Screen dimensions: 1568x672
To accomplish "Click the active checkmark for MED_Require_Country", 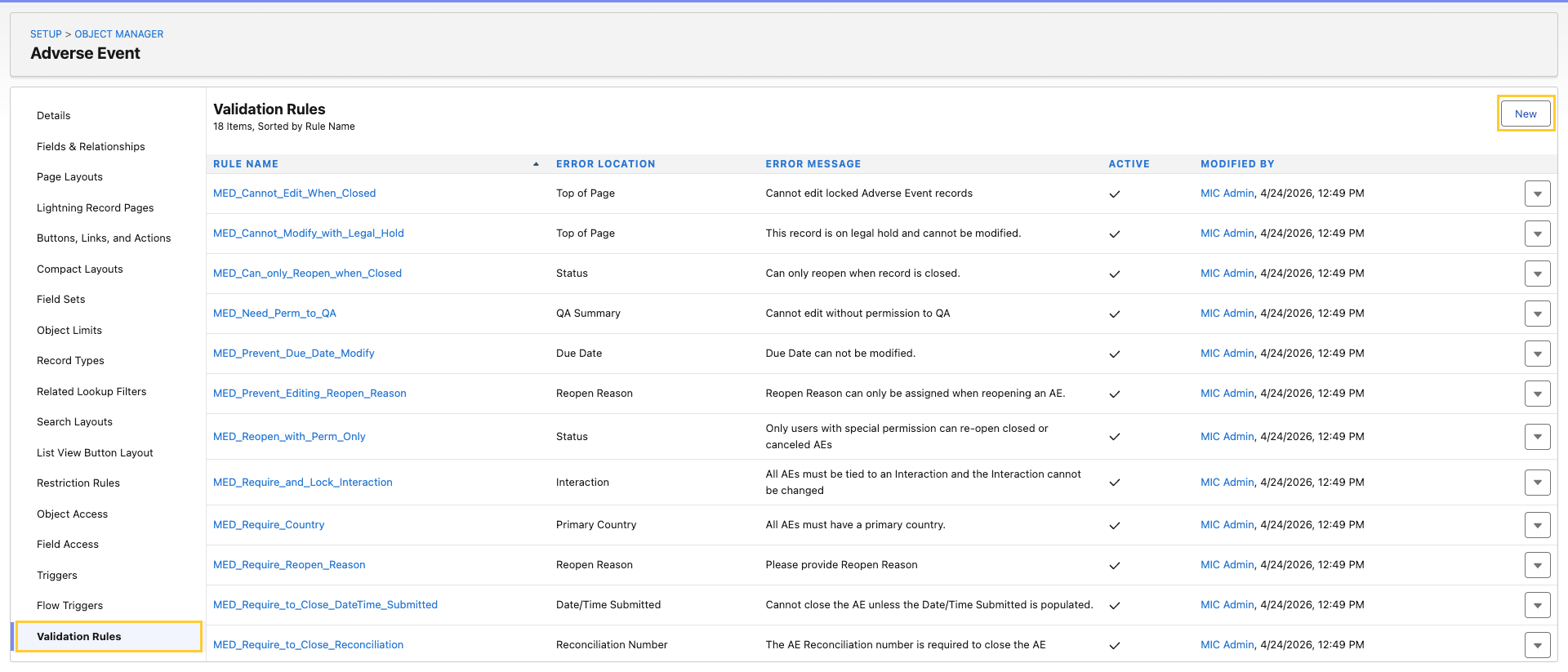I will [x=1115, y=526].
